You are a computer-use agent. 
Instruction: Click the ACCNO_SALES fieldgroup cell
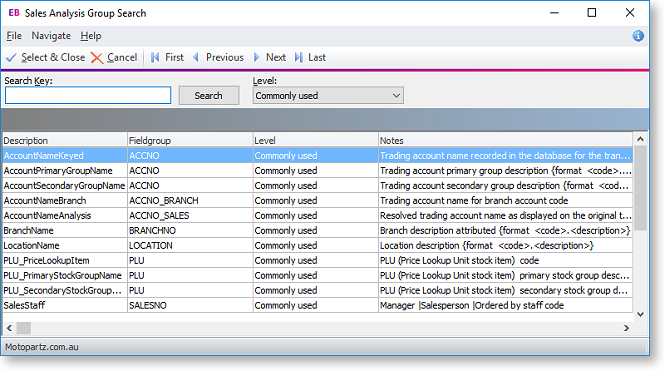190,215
